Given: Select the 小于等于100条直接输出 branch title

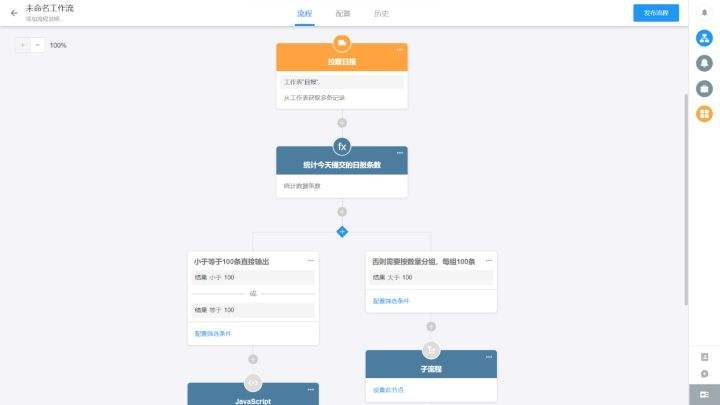Looking at the screenshot, I should point(231,261).
